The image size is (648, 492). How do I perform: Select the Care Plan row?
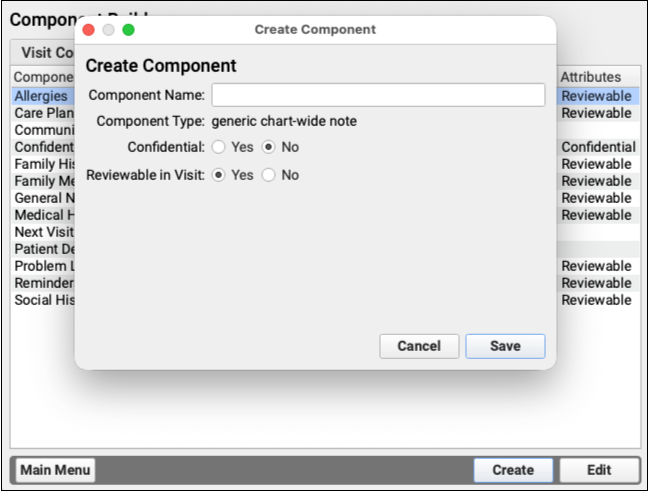pyautogui.click(x=42, y=113)
